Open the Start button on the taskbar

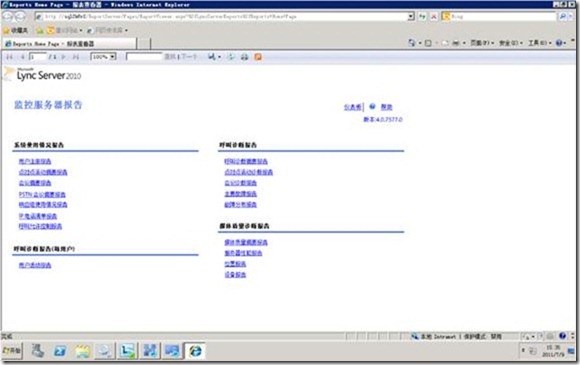click(x=12, y=350)
